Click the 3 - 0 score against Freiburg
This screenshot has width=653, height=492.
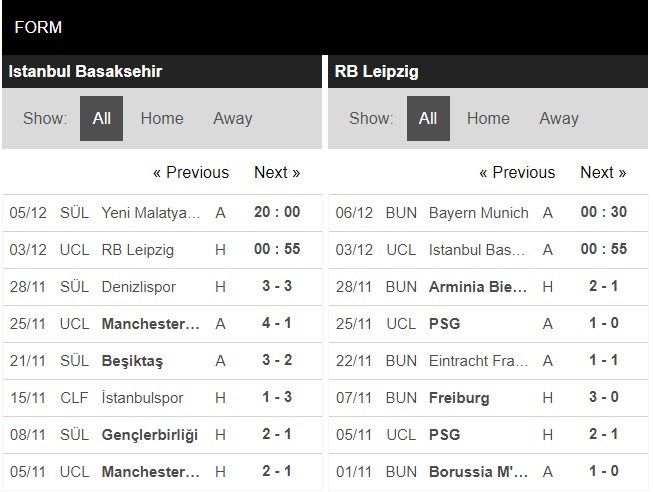click(603, 398)
